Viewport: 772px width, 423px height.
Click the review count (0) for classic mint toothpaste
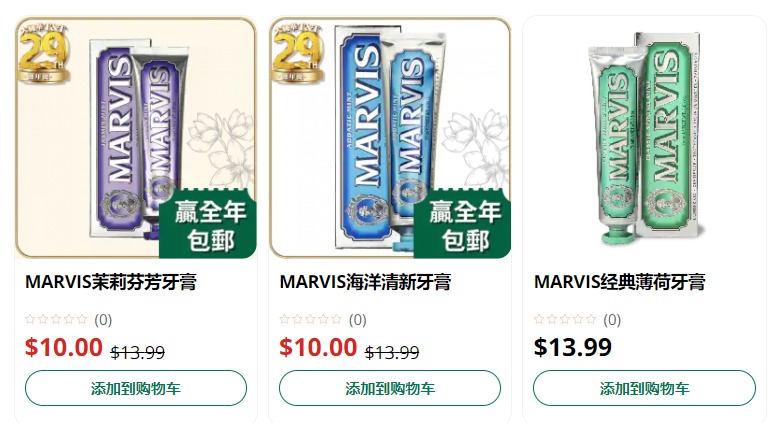tap(612, 320)
